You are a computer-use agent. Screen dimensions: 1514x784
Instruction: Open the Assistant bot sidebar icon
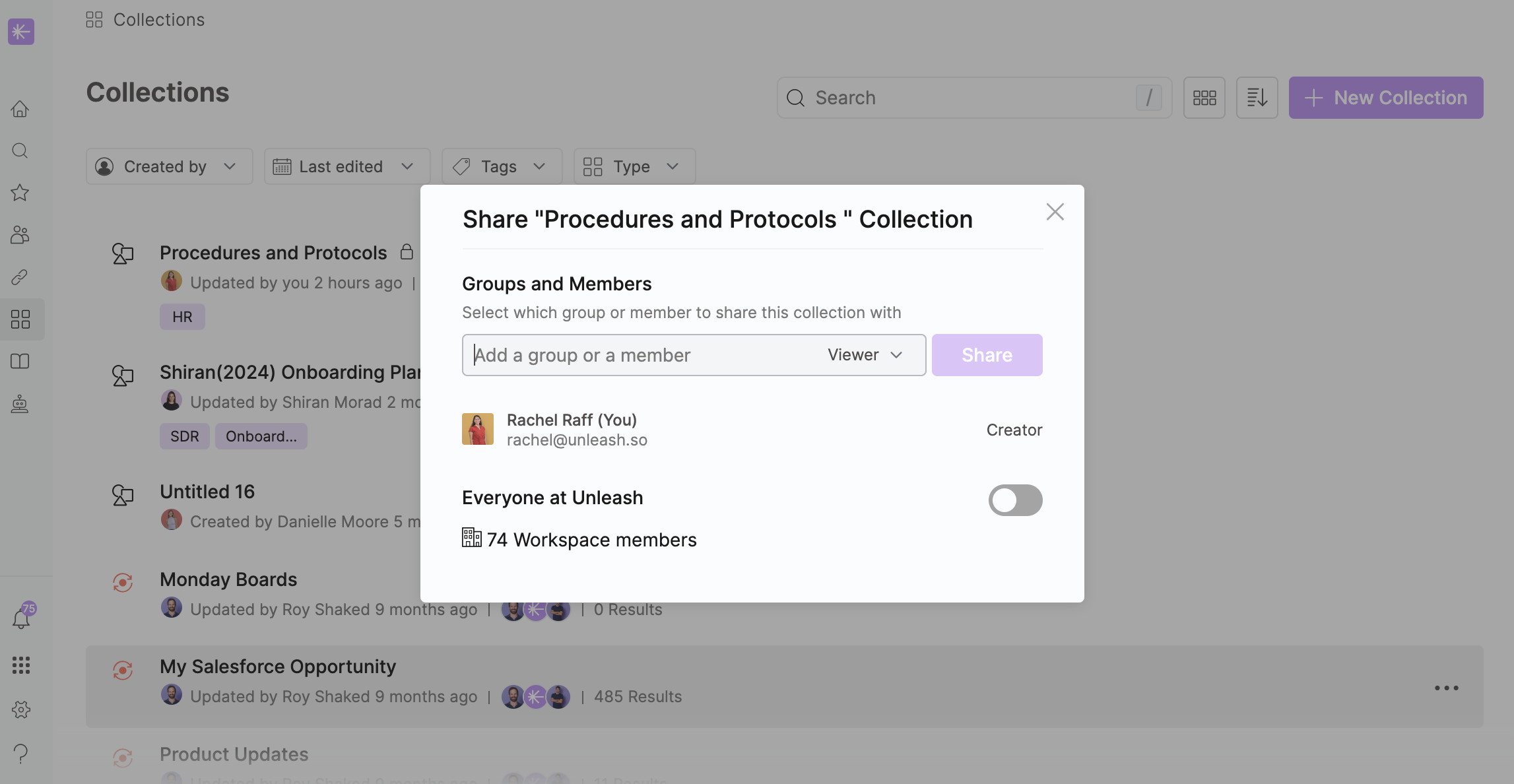point(20,404)
